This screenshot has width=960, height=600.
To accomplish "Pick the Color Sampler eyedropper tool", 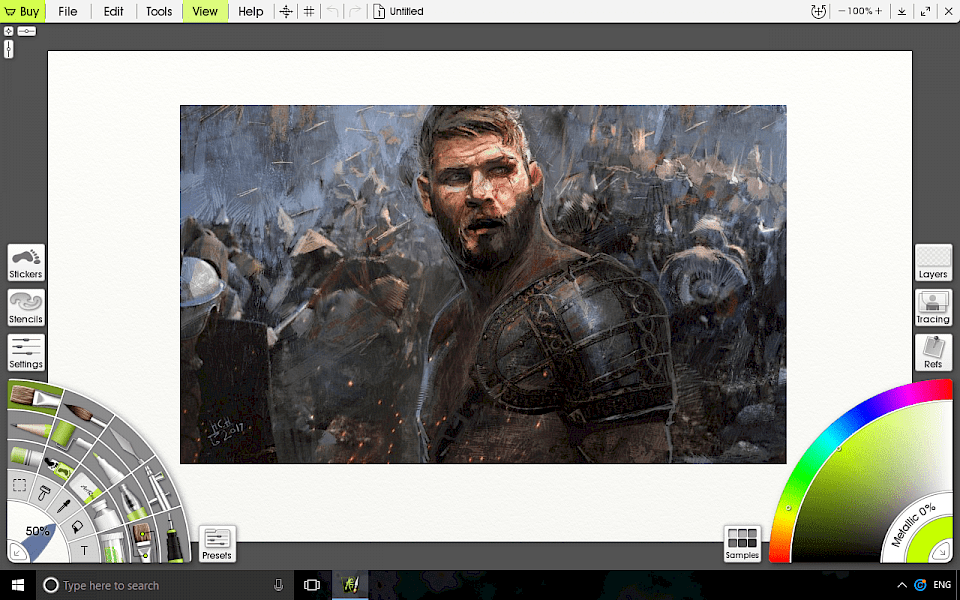I will 64,506.
